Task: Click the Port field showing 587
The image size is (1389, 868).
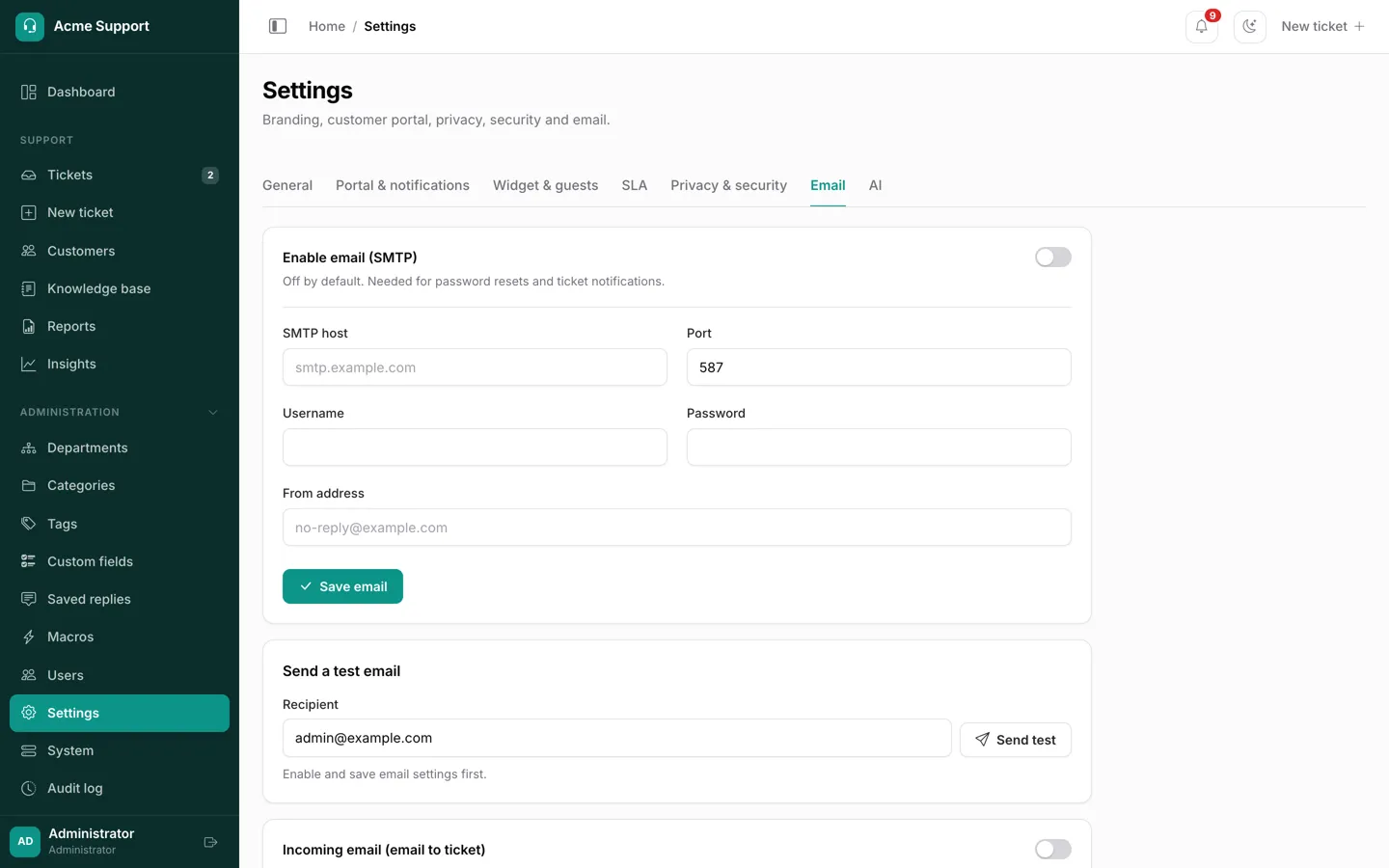Action: (x=879, y=367)
